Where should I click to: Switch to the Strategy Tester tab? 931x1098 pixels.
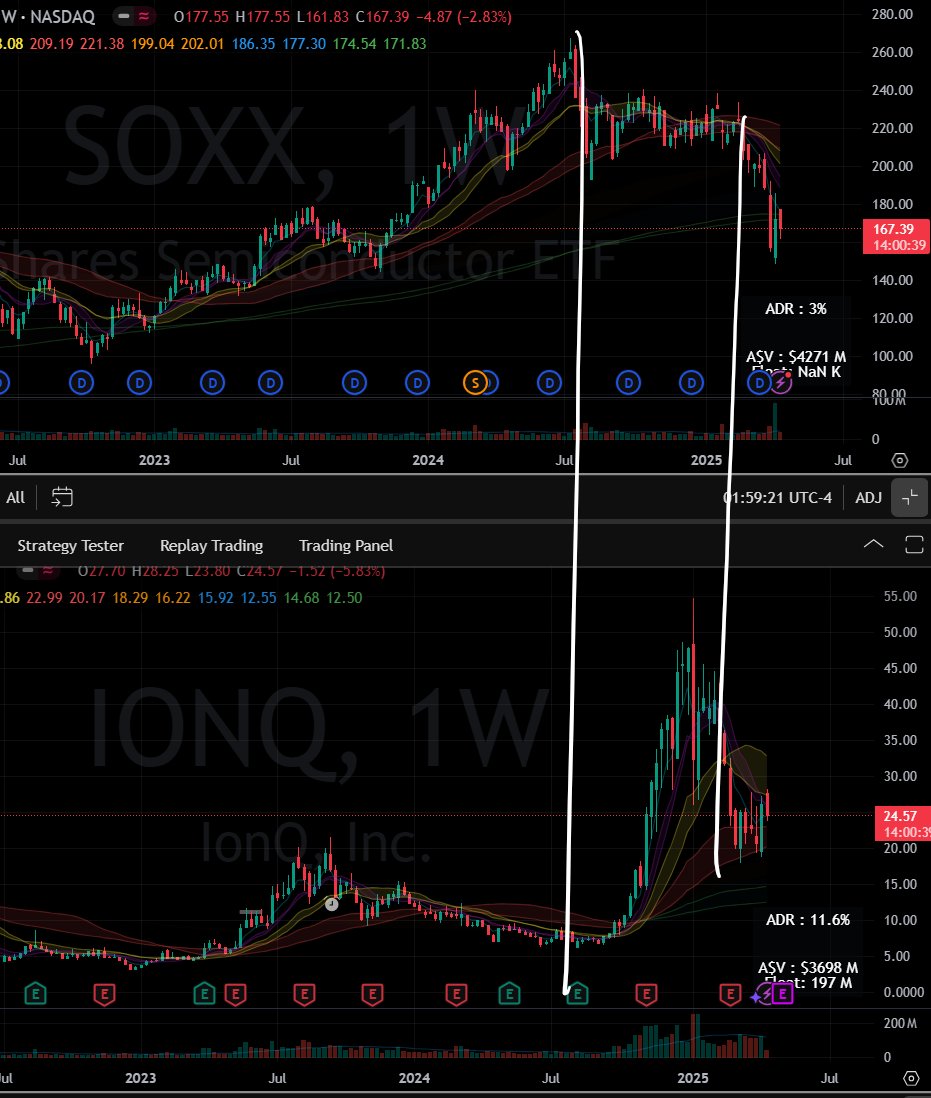click(x=71, y=545)
